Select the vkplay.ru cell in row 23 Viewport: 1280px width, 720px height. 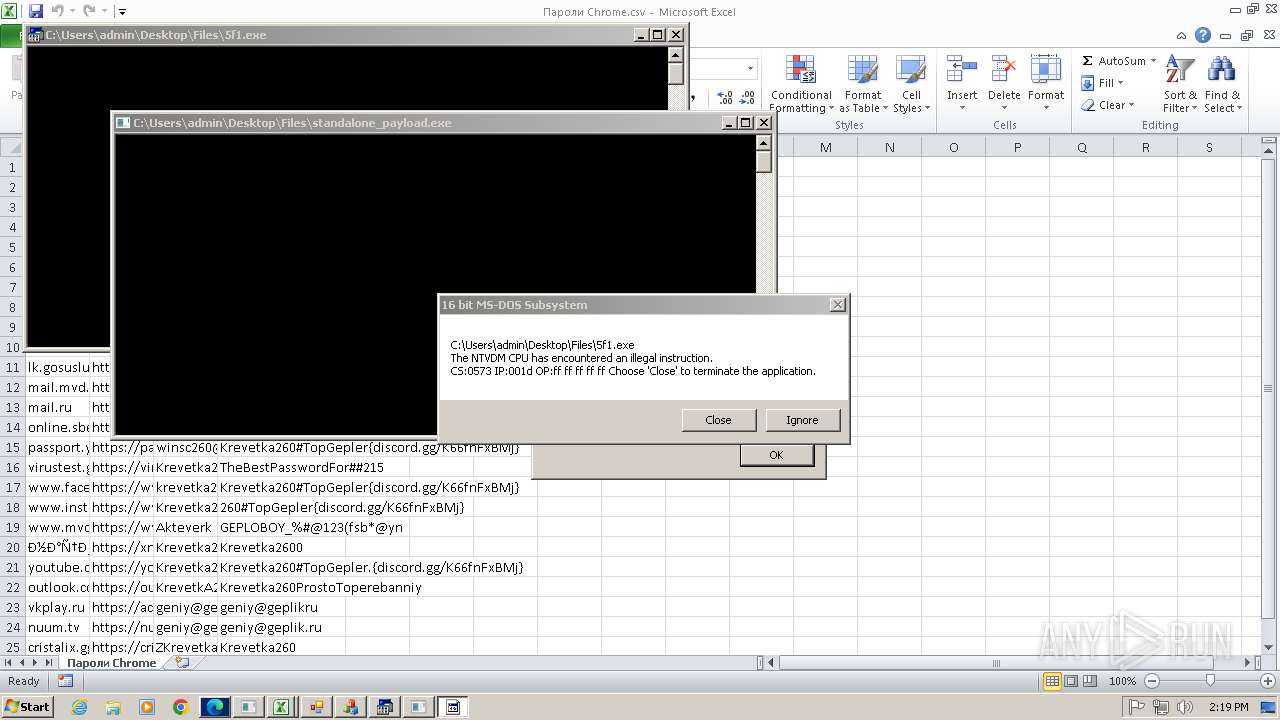[x=58, y=607]
